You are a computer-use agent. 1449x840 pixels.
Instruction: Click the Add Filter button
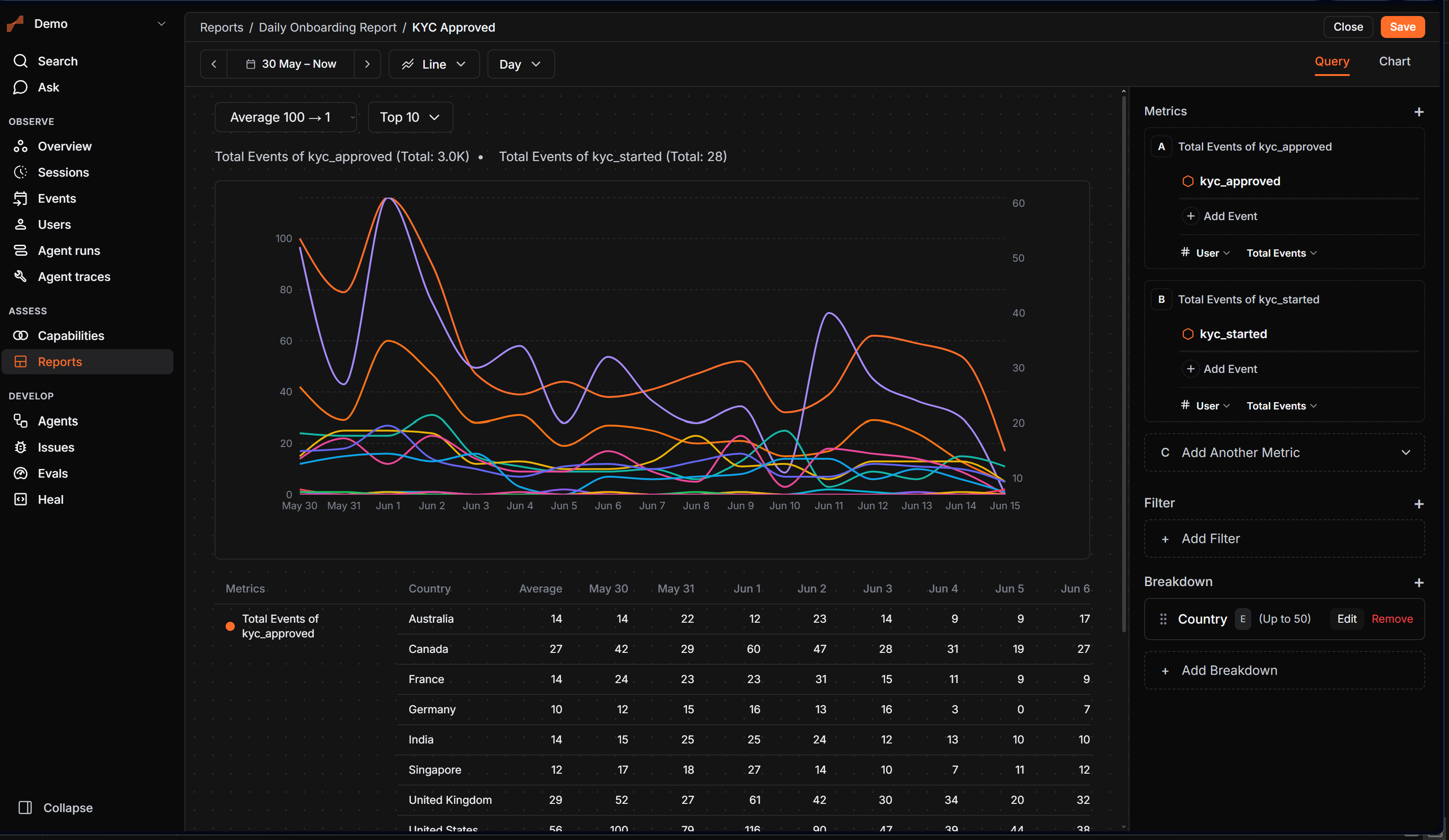click(x=1284, y=539)
